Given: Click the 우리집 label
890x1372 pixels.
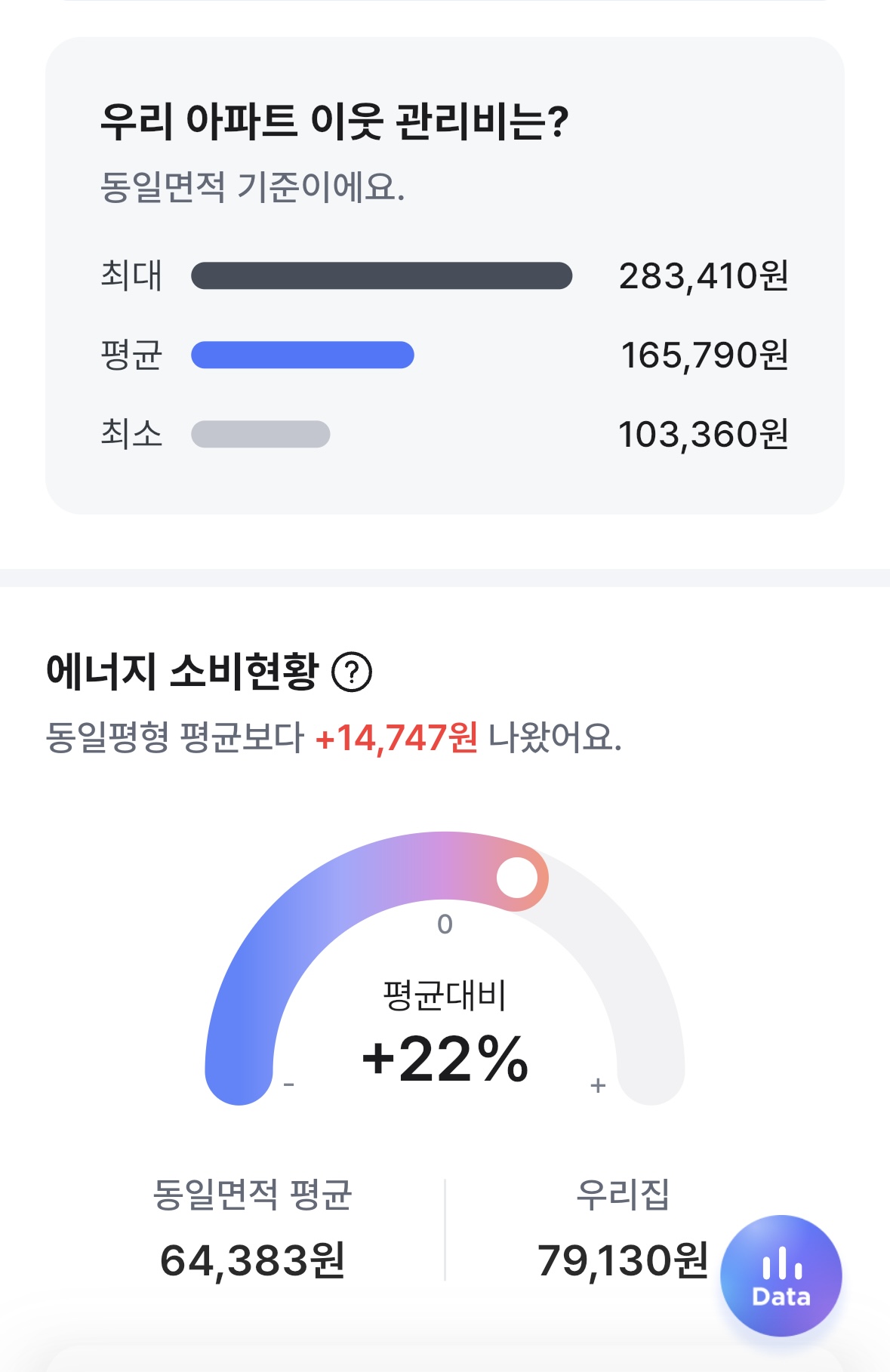Looking at the screenshot, I should point(623,1194).
